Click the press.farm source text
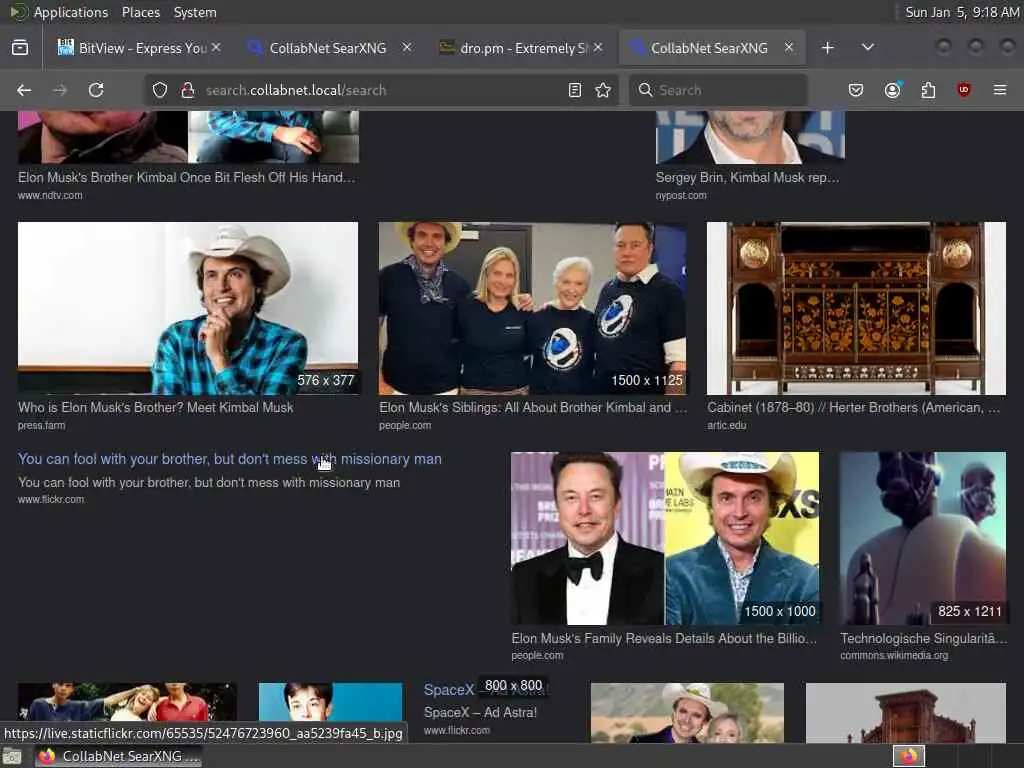 pos(42,425)
